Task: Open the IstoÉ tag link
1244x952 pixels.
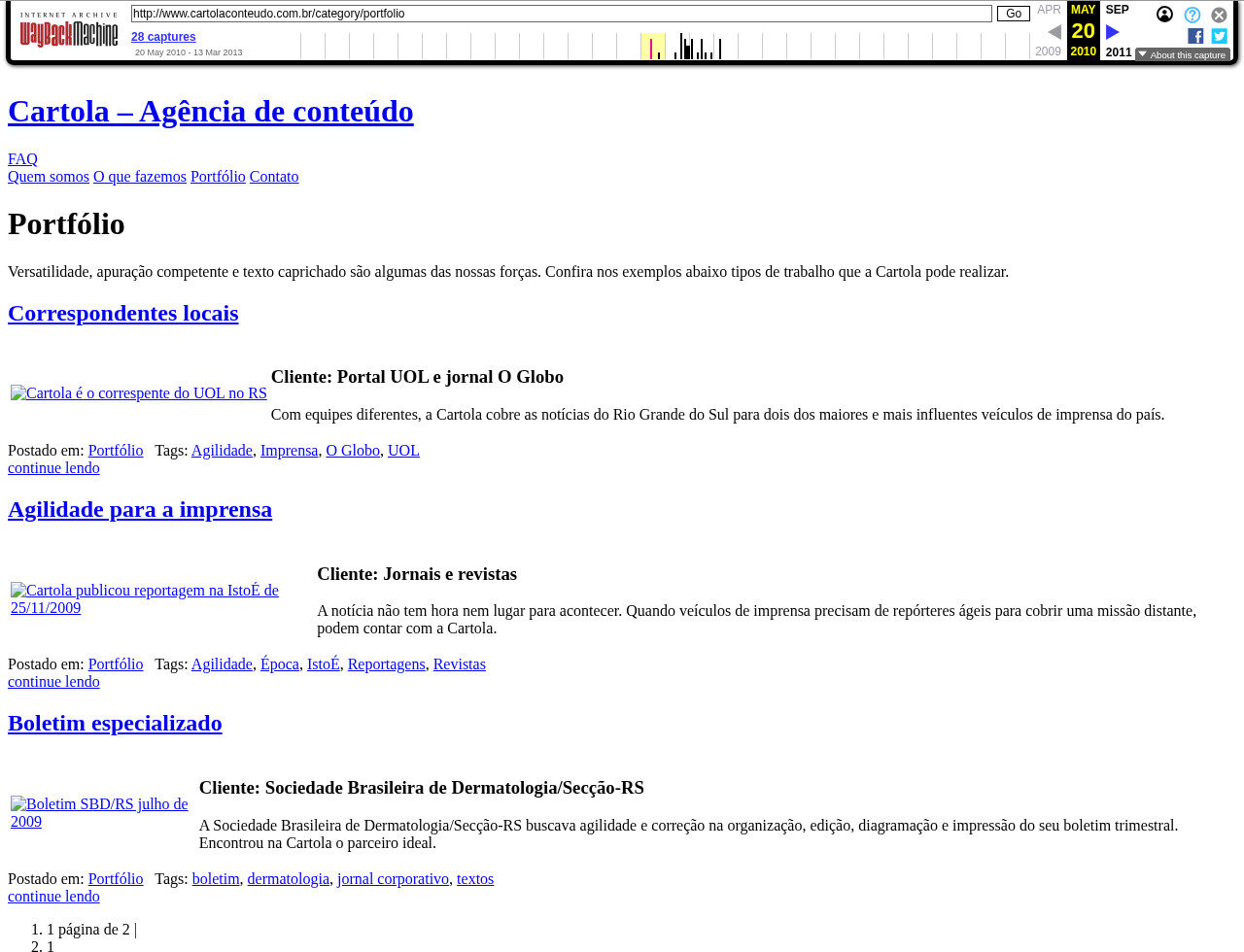Action: (x=323, y=664)
